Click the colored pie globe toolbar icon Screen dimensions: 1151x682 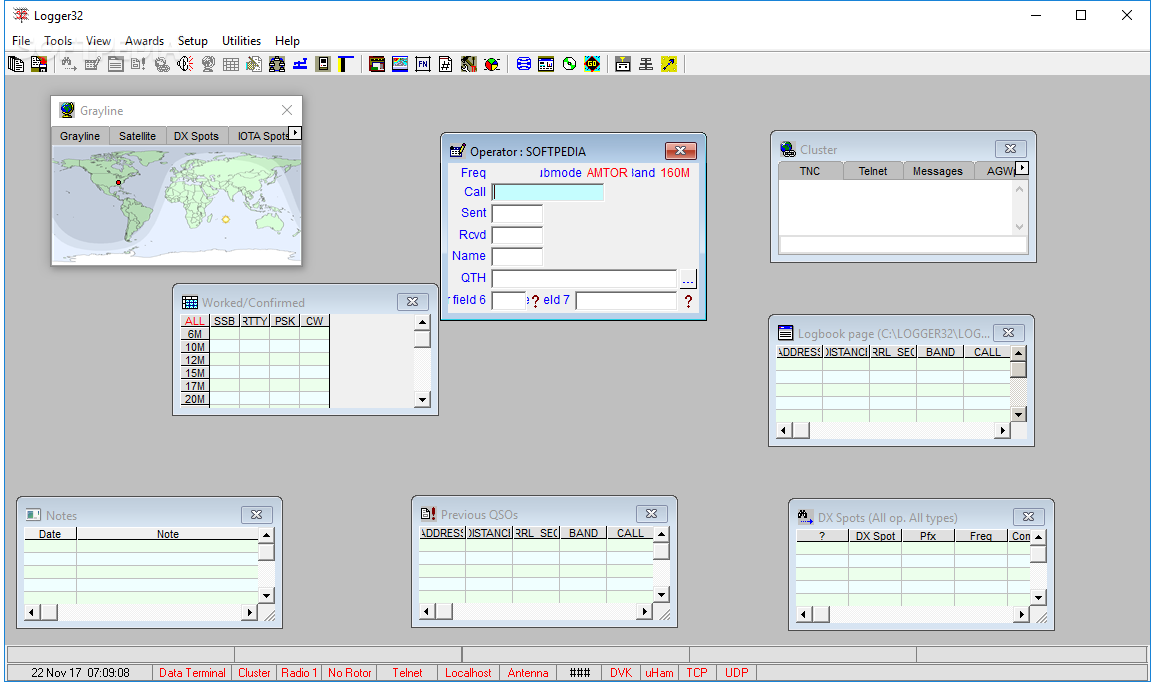point(492,64)
